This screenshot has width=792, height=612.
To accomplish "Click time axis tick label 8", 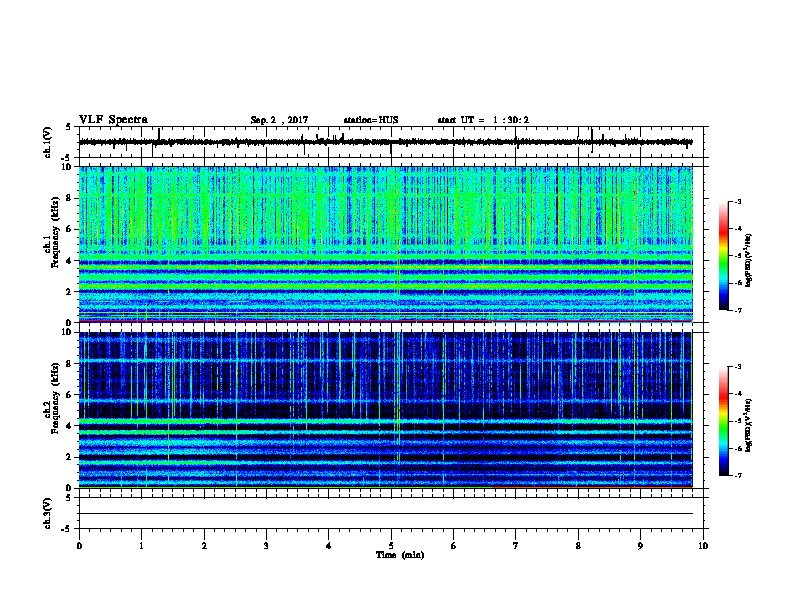I will (578, 546).
